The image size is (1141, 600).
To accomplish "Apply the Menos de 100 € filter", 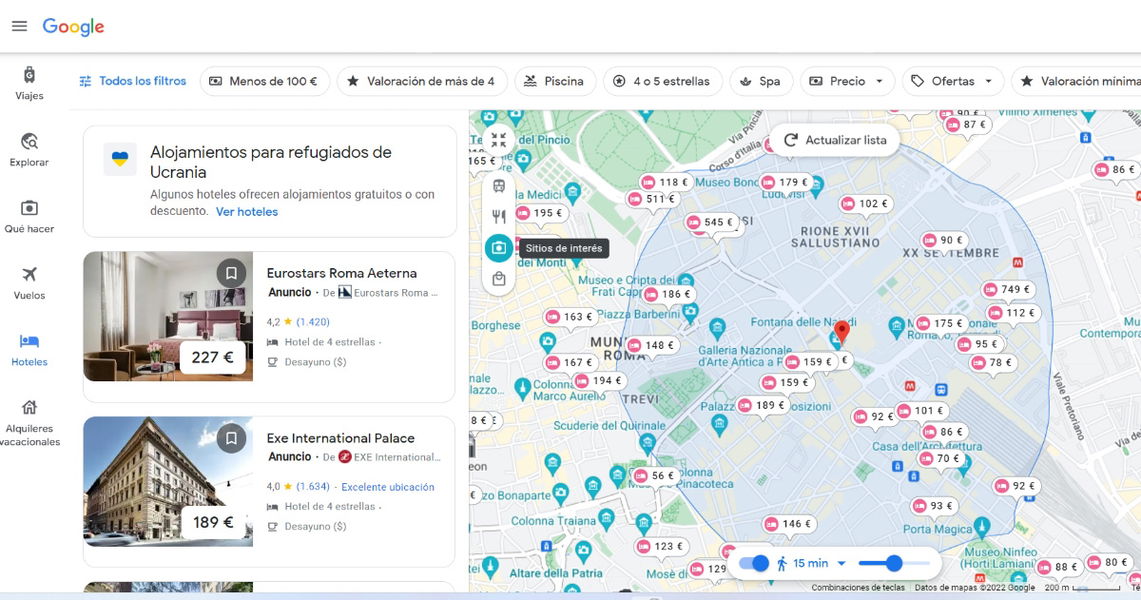I will (x=265, y=81).
